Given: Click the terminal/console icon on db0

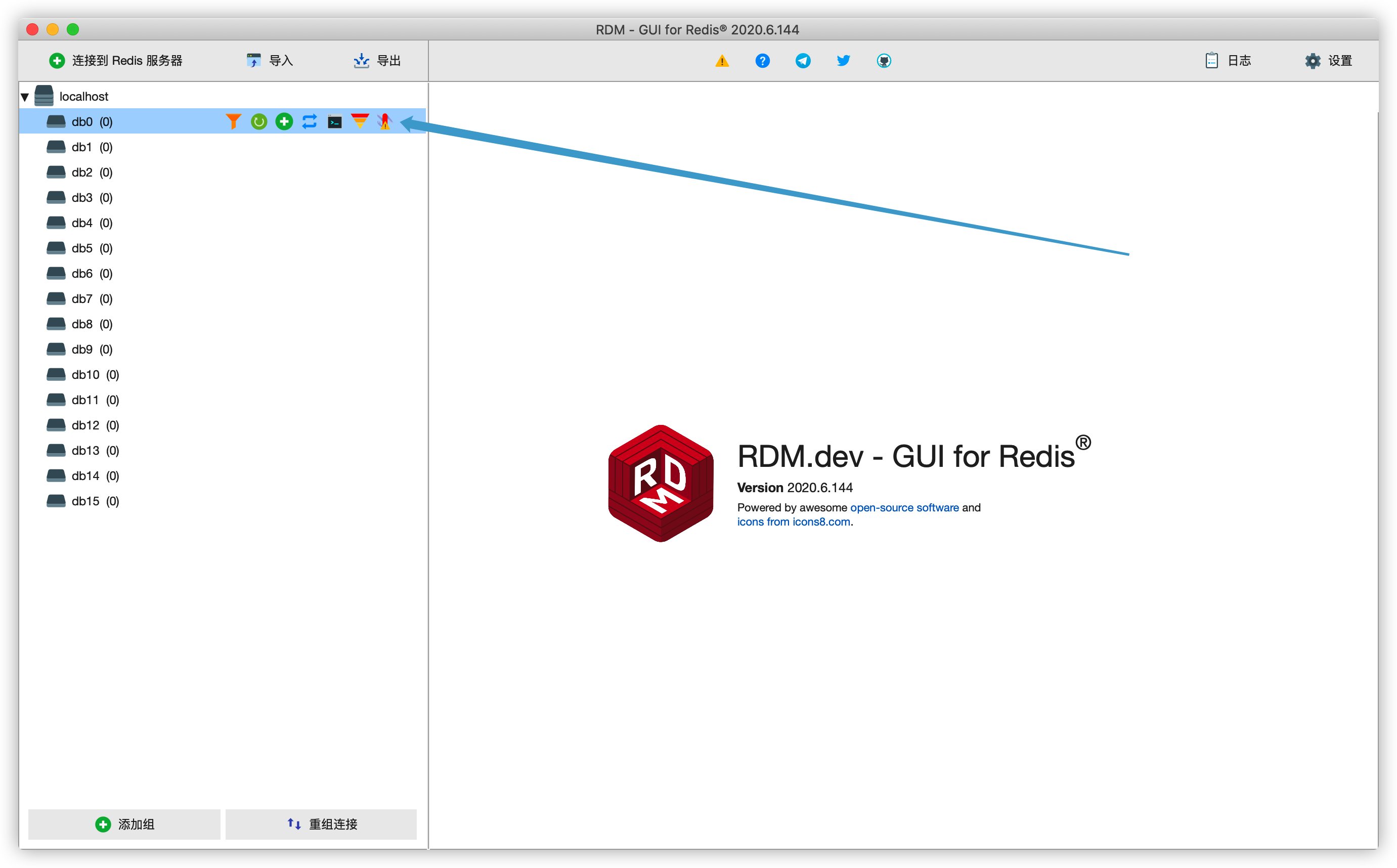Looking at the screenshot, I should point(334,122).
